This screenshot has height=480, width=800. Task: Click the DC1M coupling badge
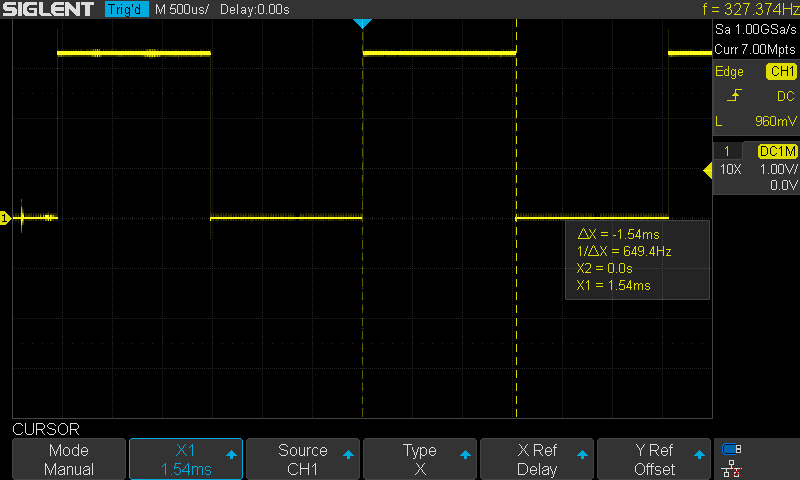point(778,151)
